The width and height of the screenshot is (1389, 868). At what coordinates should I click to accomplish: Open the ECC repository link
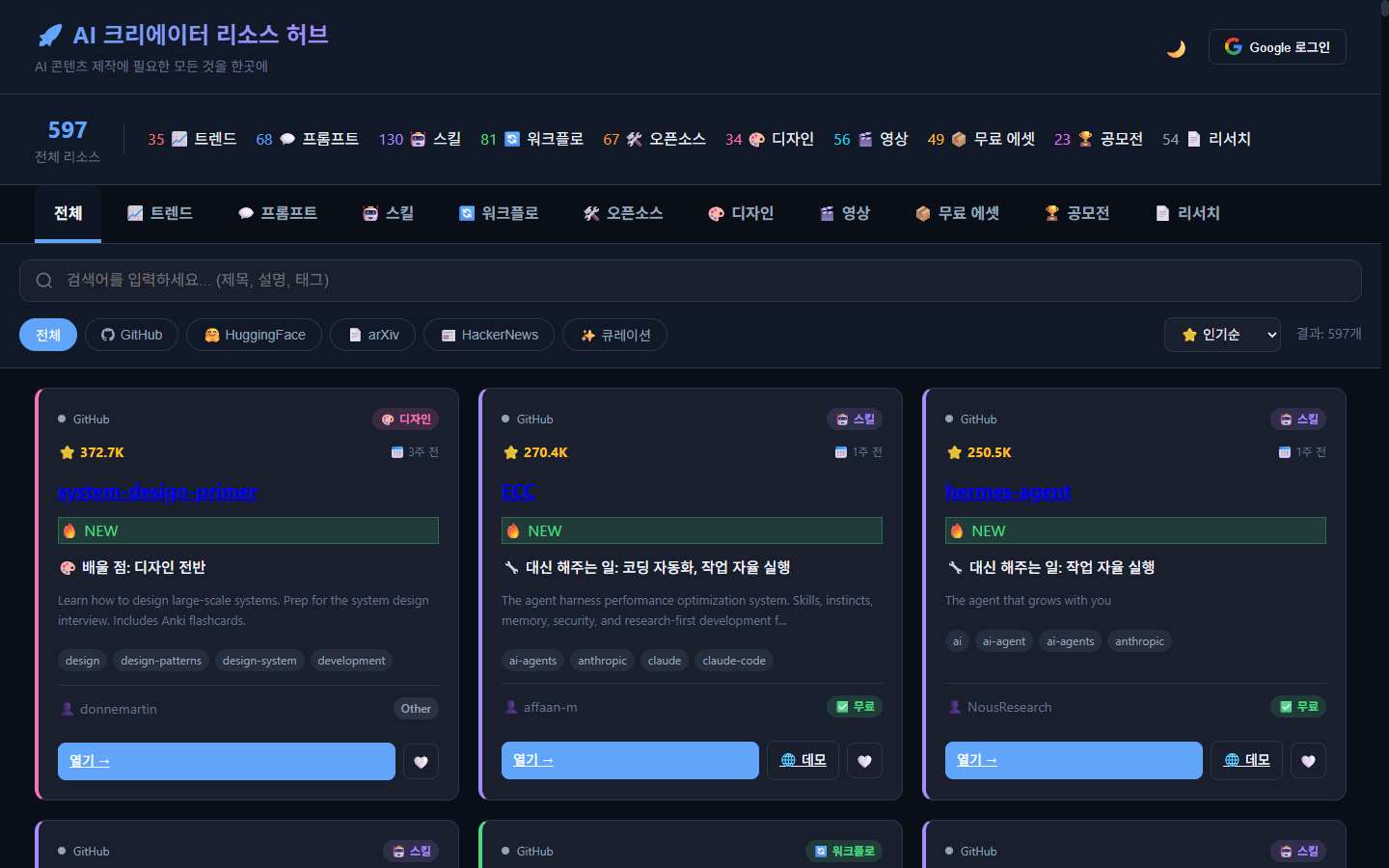[518, 492]
